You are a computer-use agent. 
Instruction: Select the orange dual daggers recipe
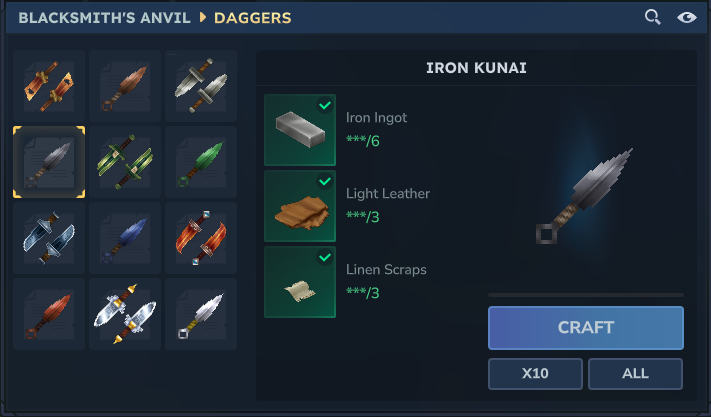[x=49, y=86]
